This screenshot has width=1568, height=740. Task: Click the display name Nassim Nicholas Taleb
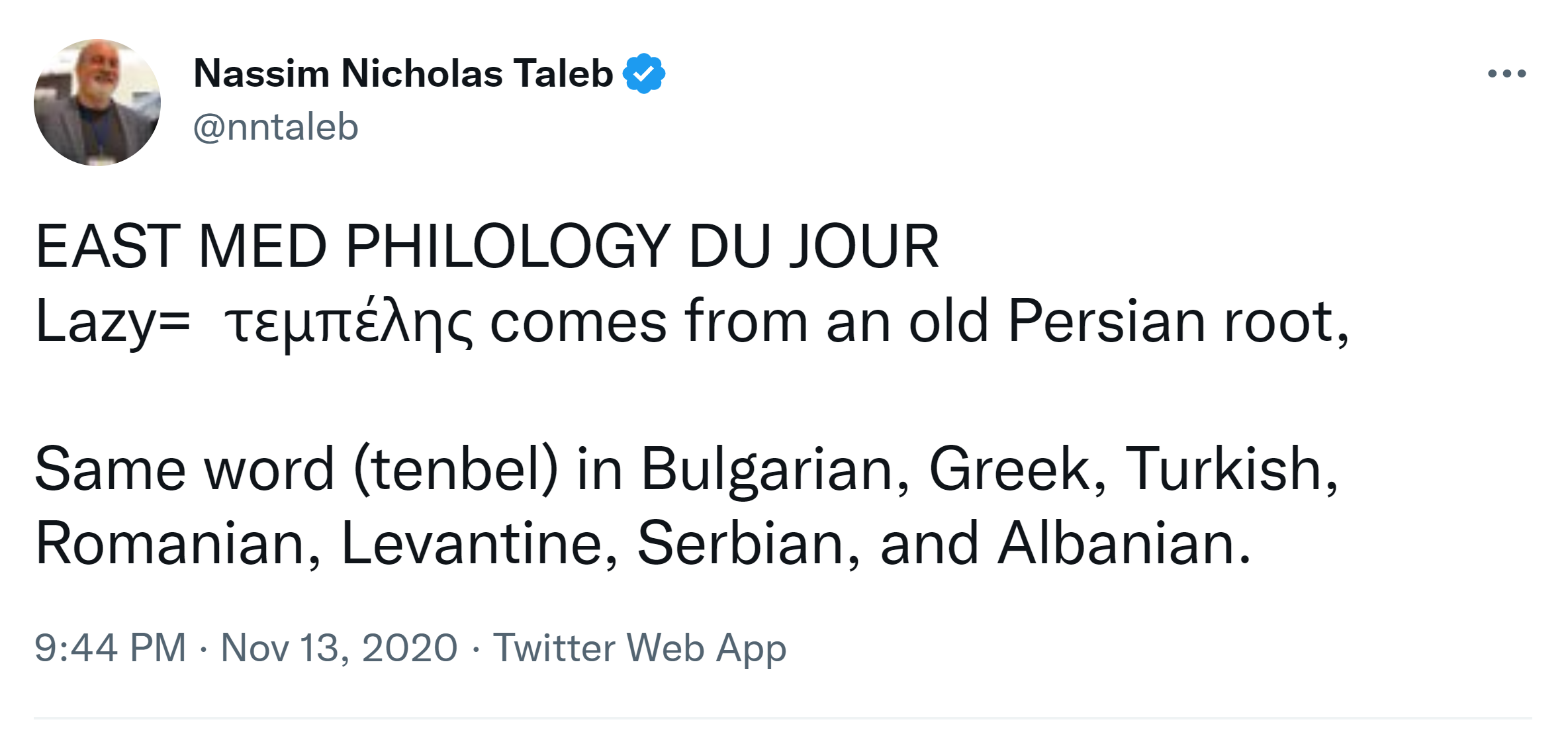click(x=403, y=73)
